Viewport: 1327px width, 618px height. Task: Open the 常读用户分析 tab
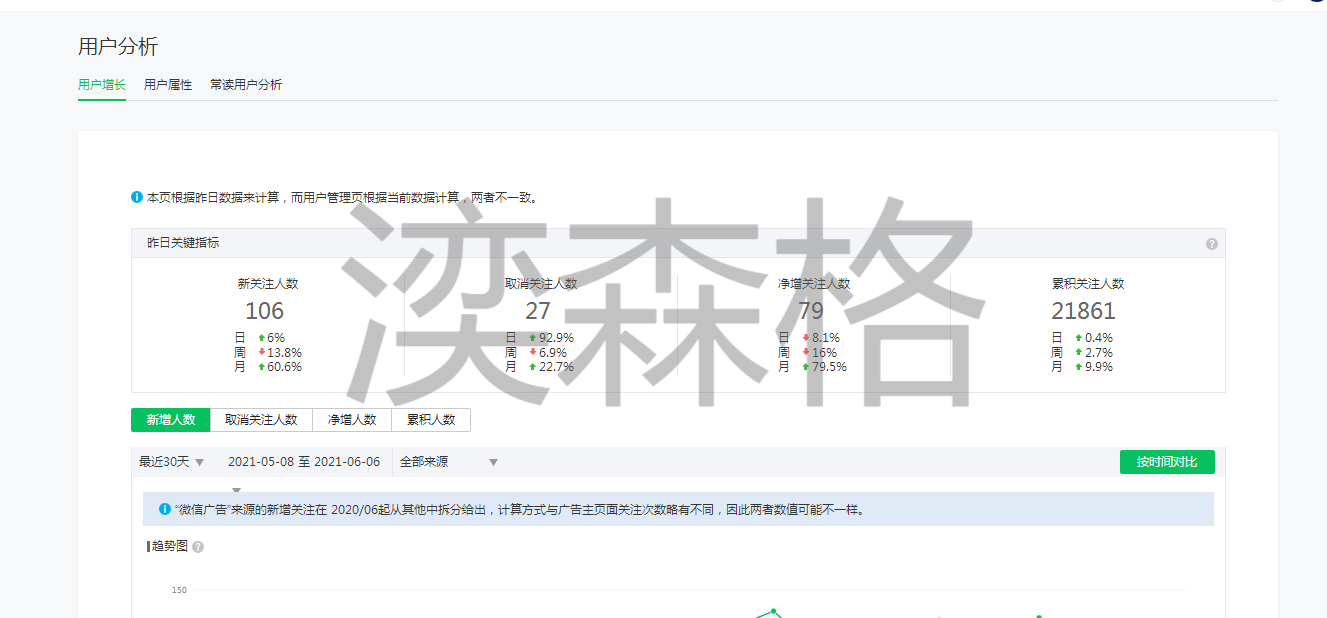(x=246, y=85)
